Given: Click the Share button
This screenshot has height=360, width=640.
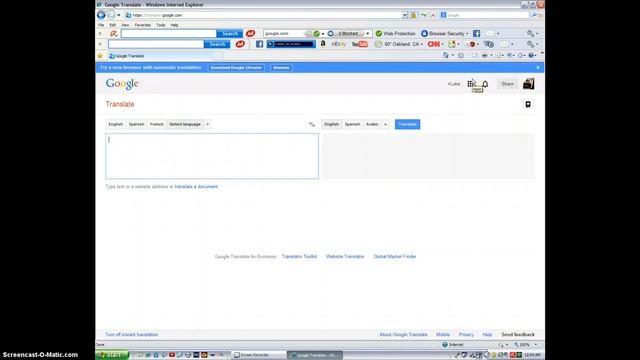Looking at the screenshot, I should pyautogui.click(x=507, y=84).
